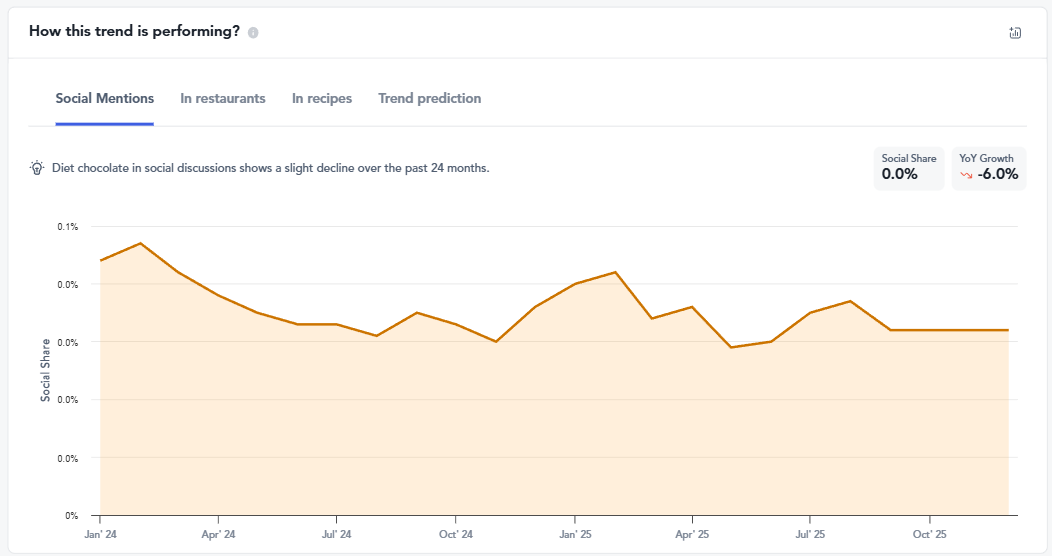Click the Social Share 0.0% stat card
The width and height of the screenshot is (1052, 556).
tap(908, 168)
